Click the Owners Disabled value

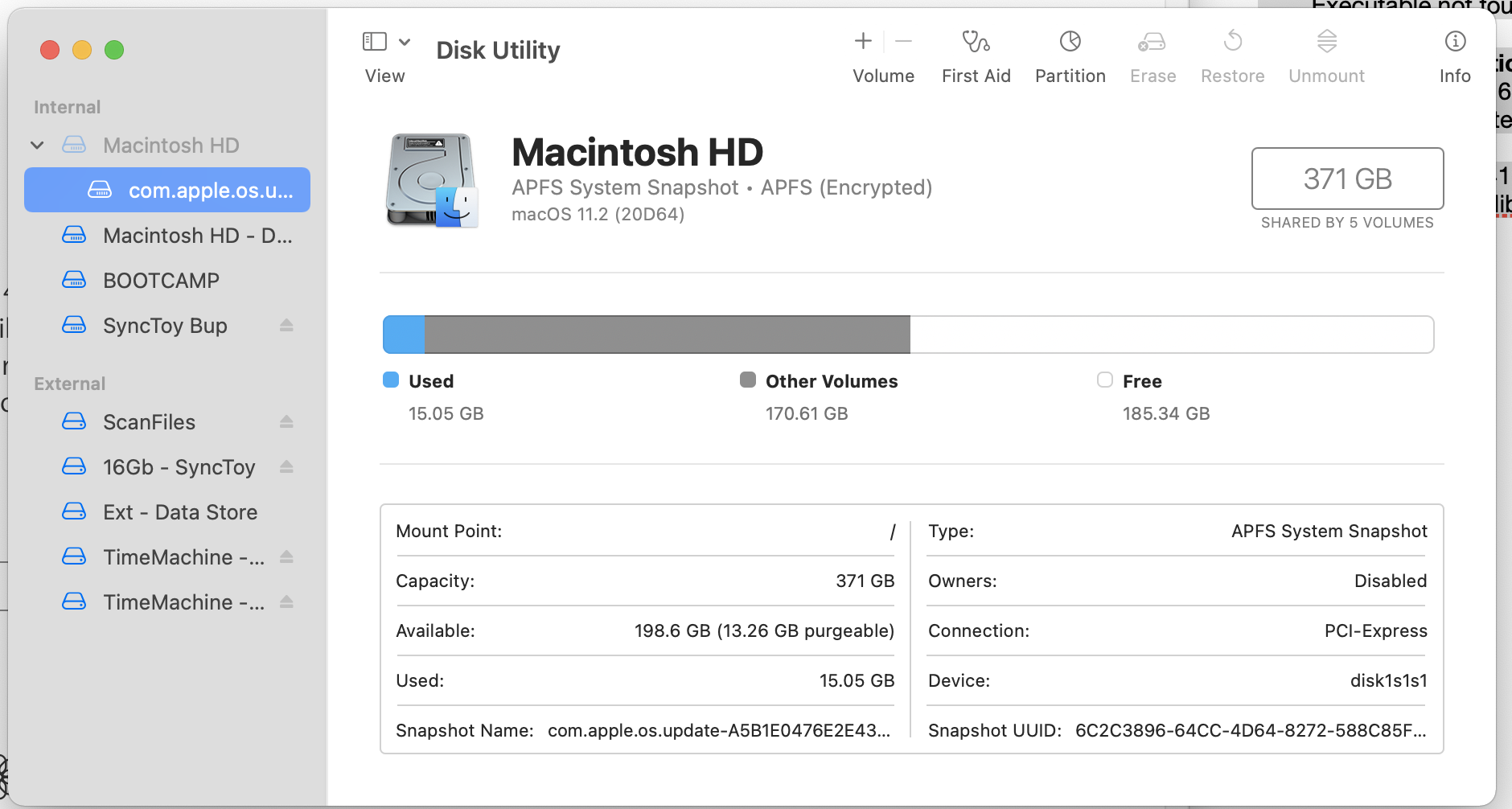(1390, 581)
